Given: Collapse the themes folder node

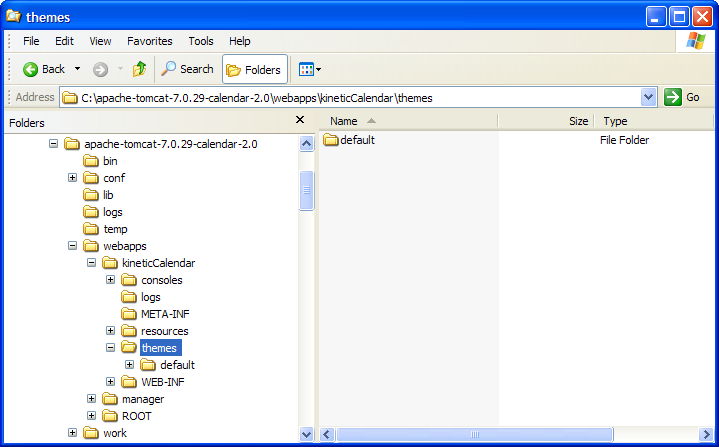Looking at the screenshot, I should tap(111, 348).
